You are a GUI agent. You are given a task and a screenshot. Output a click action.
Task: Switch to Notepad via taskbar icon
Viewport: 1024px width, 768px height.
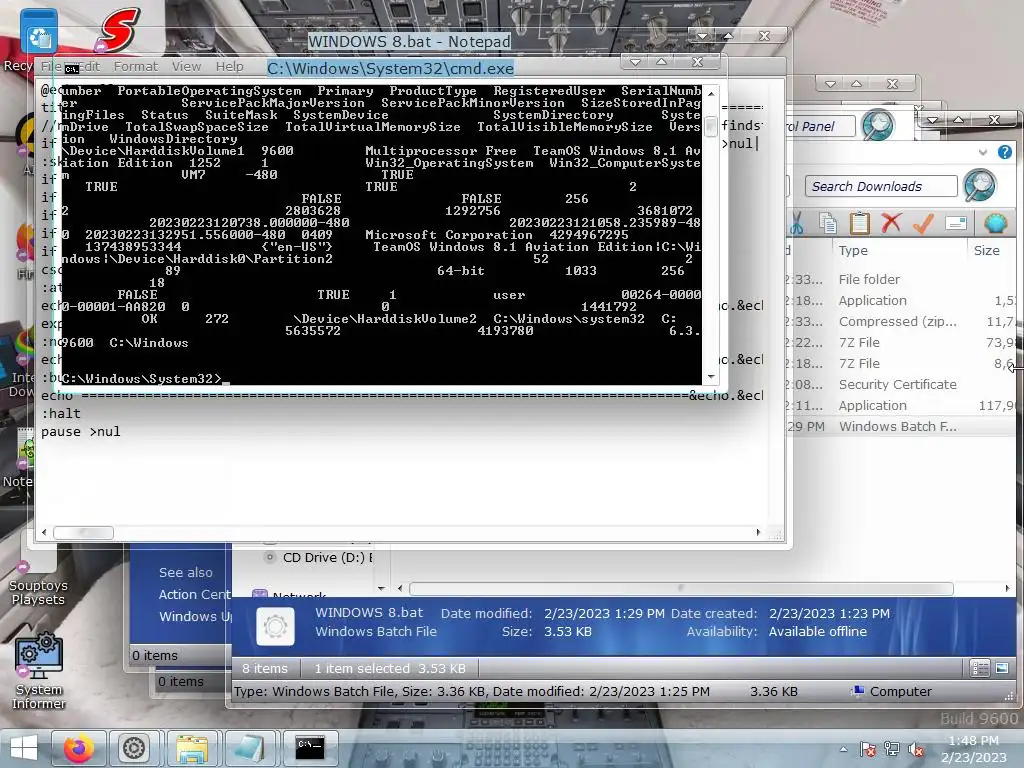(x=249, y=748)
